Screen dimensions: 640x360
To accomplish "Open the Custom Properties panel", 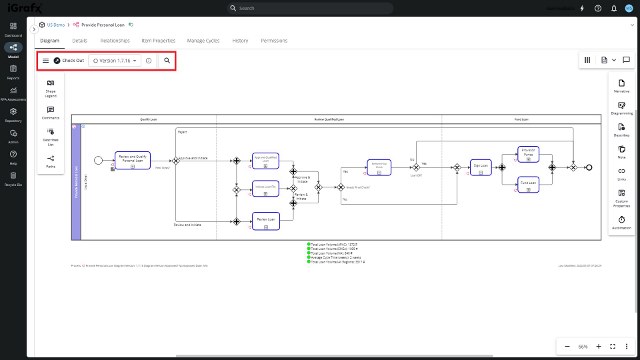I will pyautogui.click(x=622, y=198).
